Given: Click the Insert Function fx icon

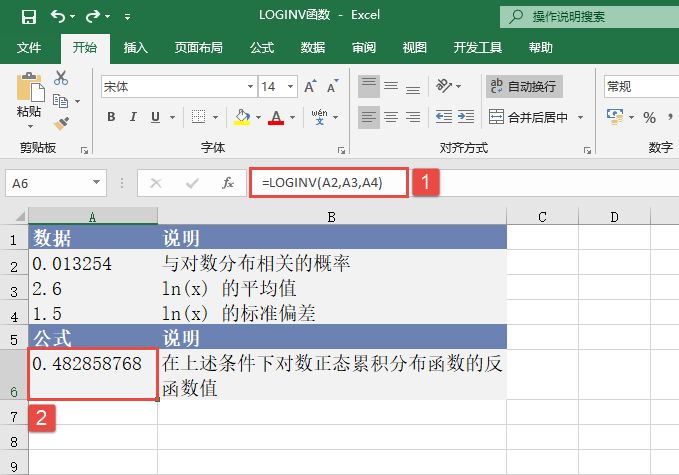Looking at the screenshot, I should click(x=228, y=183).
